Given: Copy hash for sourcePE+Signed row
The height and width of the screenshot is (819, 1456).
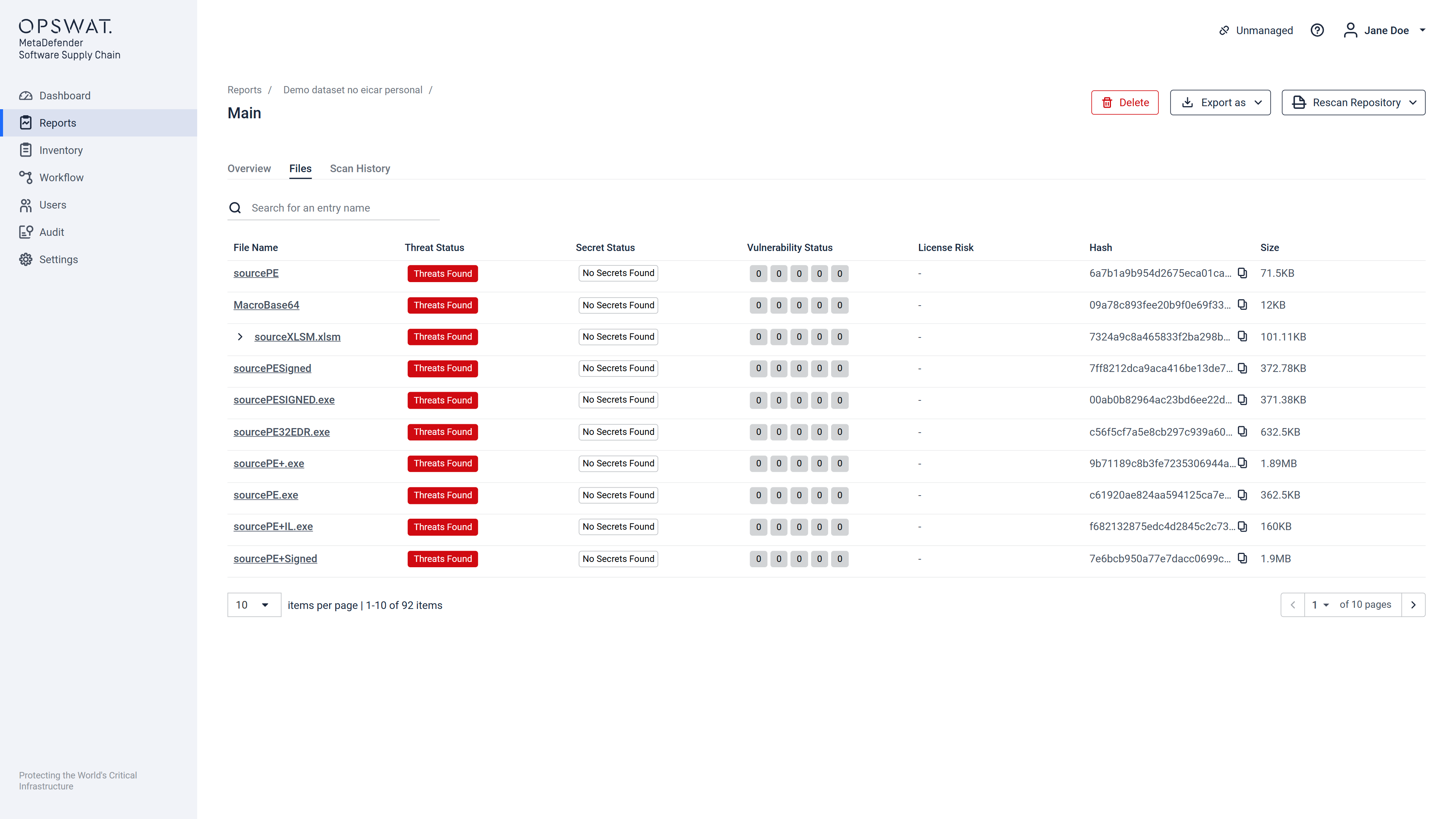Looking at the screenshot, I should (1242, 559).
